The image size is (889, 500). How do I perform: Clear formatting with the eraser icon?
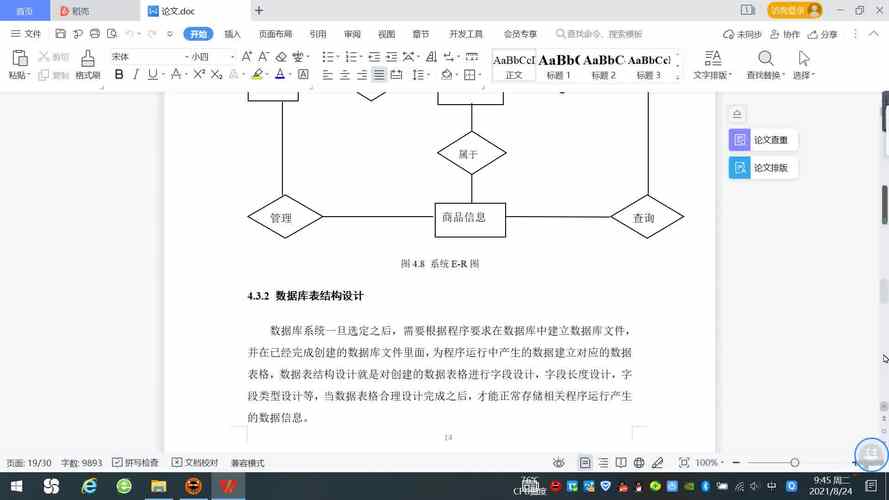click(281, 57)
